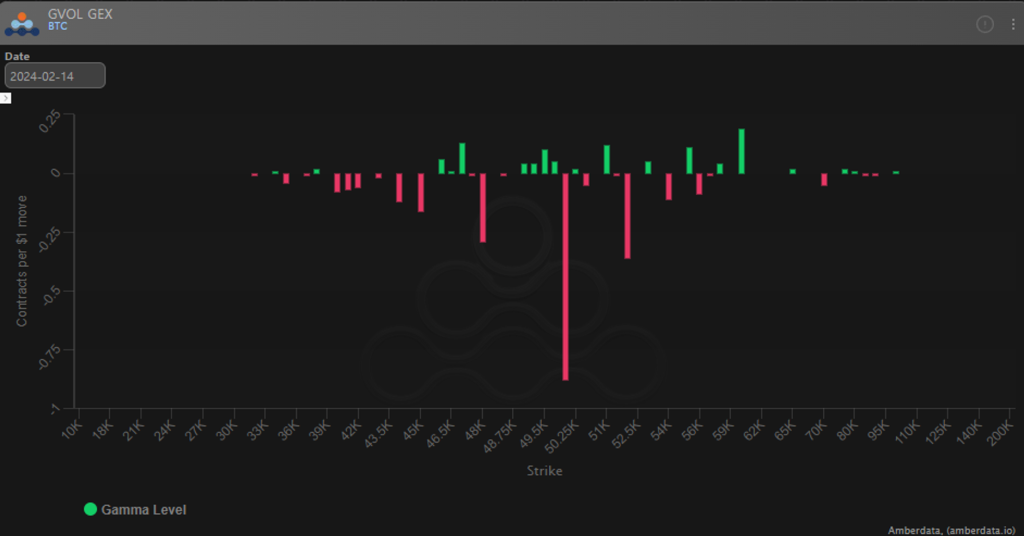Click the red bar at the 70K strike
Image resolution: width=1024 pixels, height=536 pixels.
click(824, 180)
